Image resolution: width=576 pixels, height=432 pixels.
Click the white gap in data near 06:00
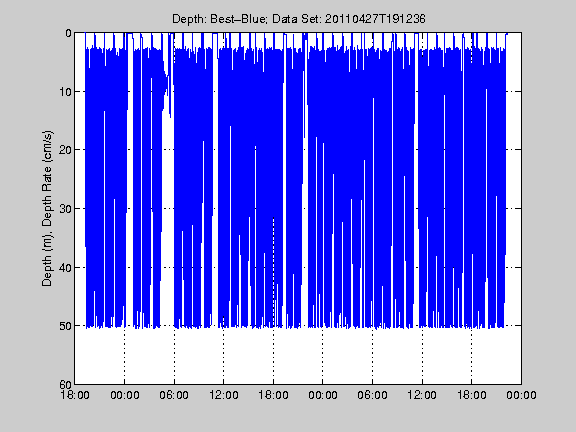point(167,220)
